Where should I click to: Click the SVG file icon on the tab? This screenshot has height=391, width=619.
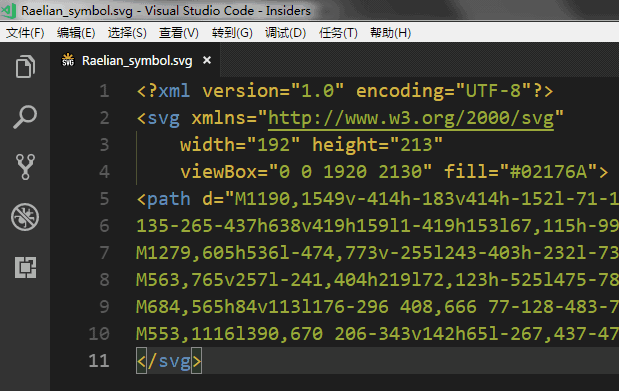point(68,60)
